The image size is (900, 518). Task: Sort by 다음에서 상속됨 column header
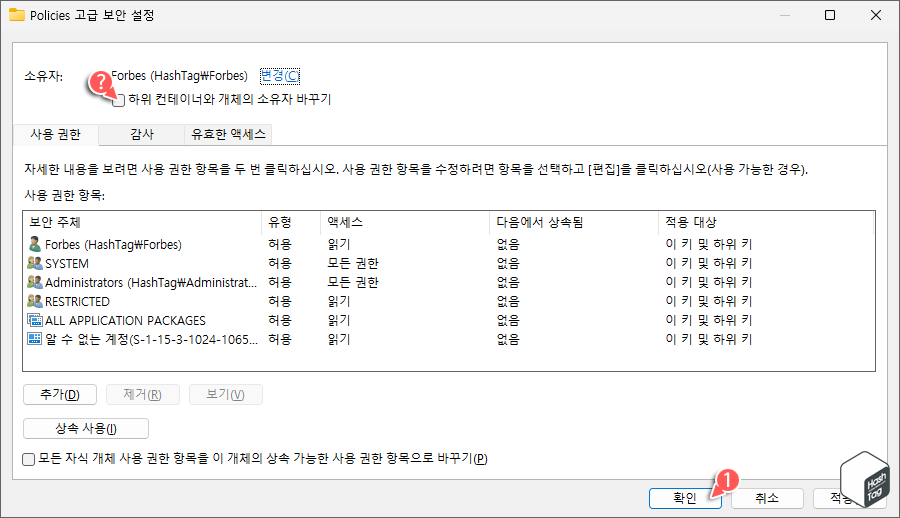pyautogui.click(x=574, y=222)
